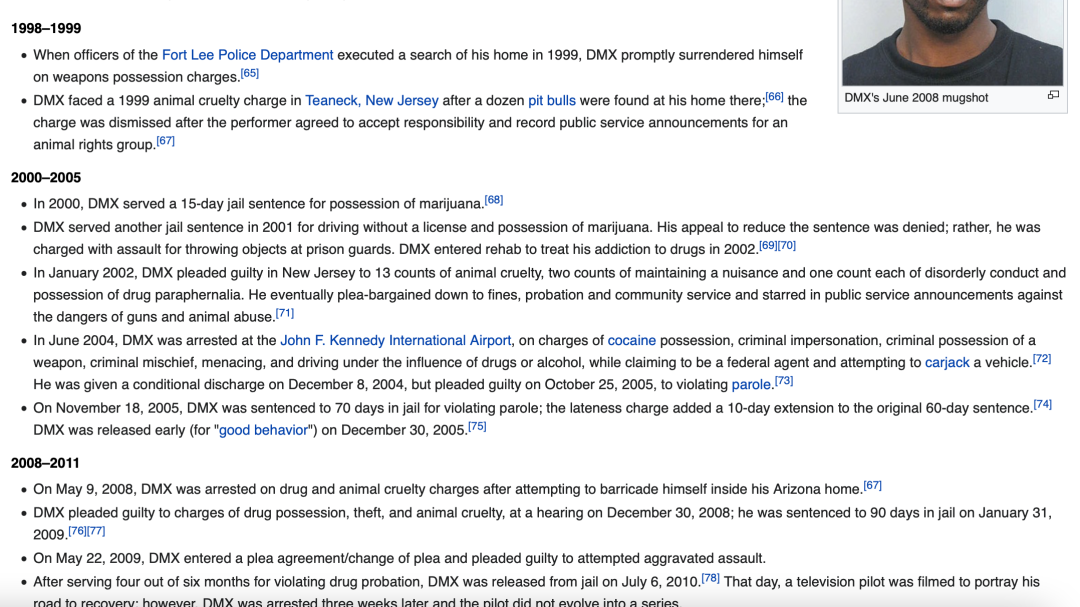Jump to citation 74 on 60-day sentence
The width and height of the screenshot is (1080, 607).
1042,404
